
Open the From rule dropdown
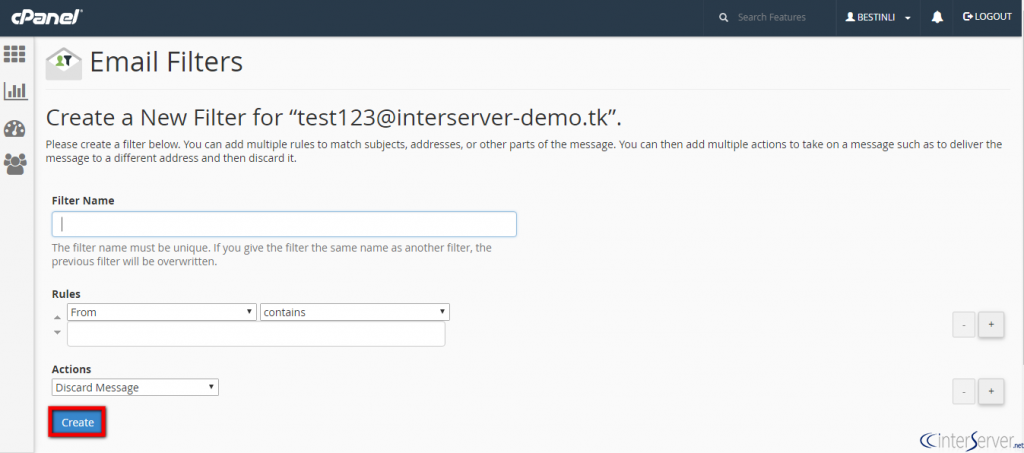click(161, 312)
